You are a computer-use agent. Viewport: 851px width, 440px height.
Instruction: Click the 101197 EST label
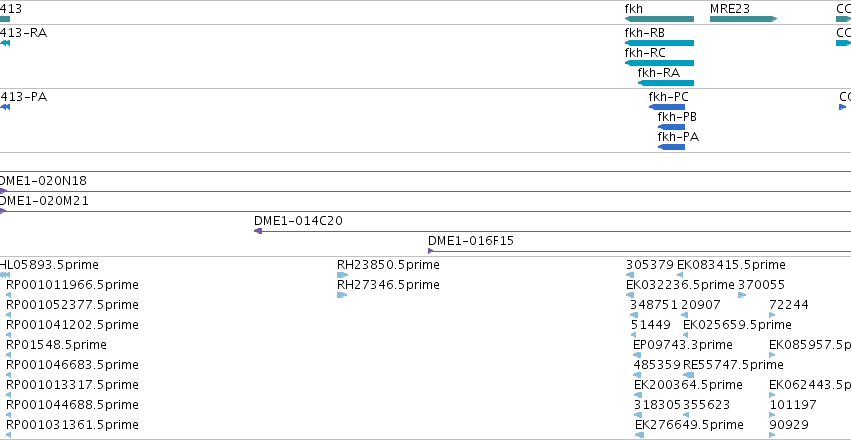click(792, 405)
